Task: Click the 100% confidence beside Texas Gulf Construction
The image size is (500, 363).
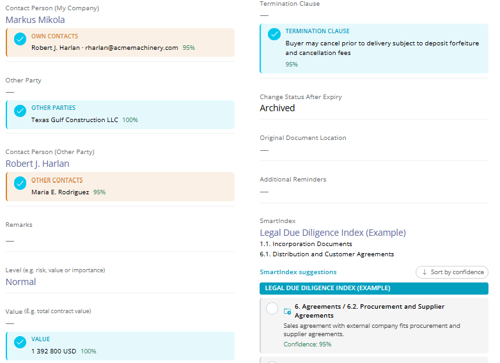Action: (130, 120)
